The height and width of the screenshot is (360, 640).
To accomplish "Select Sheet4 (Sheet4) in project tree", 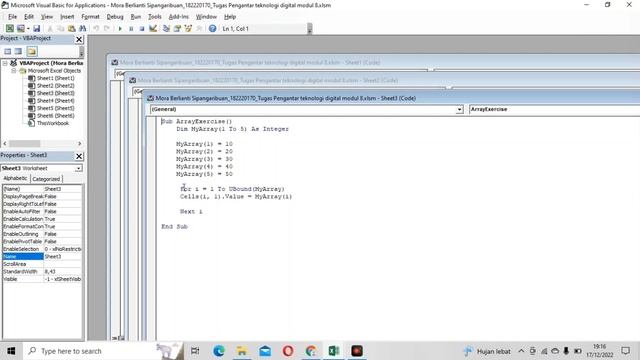I will click(56, 100).
